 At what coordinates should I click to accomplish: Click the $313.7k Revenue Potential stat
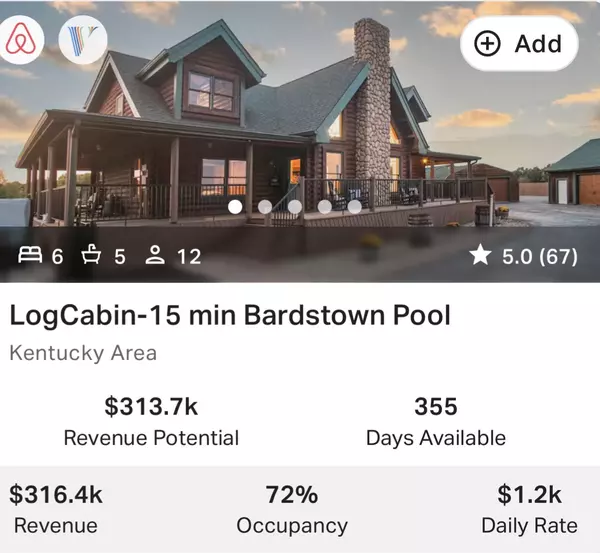(x=151, y=421)
